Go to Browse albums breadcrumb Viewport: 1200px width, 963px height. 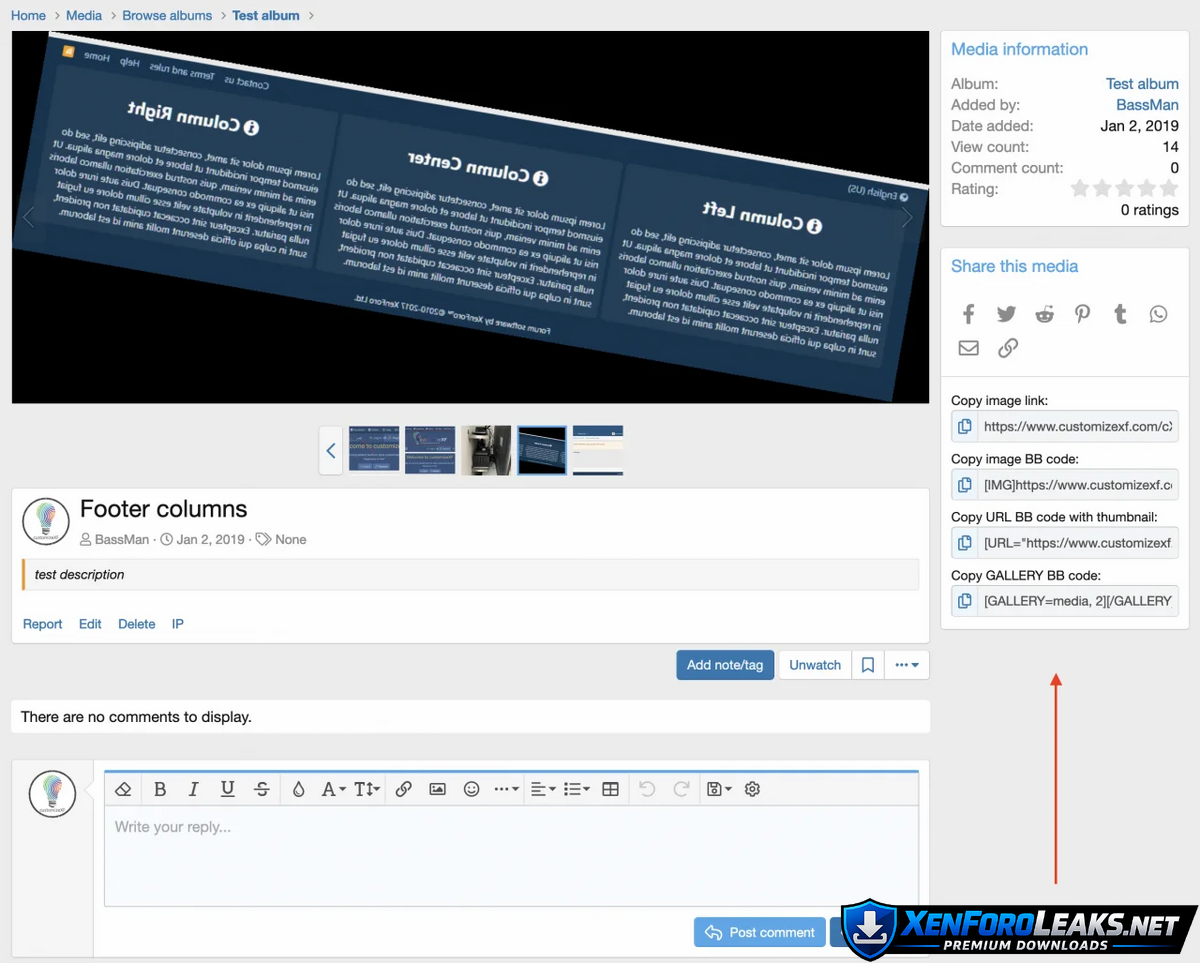tap(167, 15)
